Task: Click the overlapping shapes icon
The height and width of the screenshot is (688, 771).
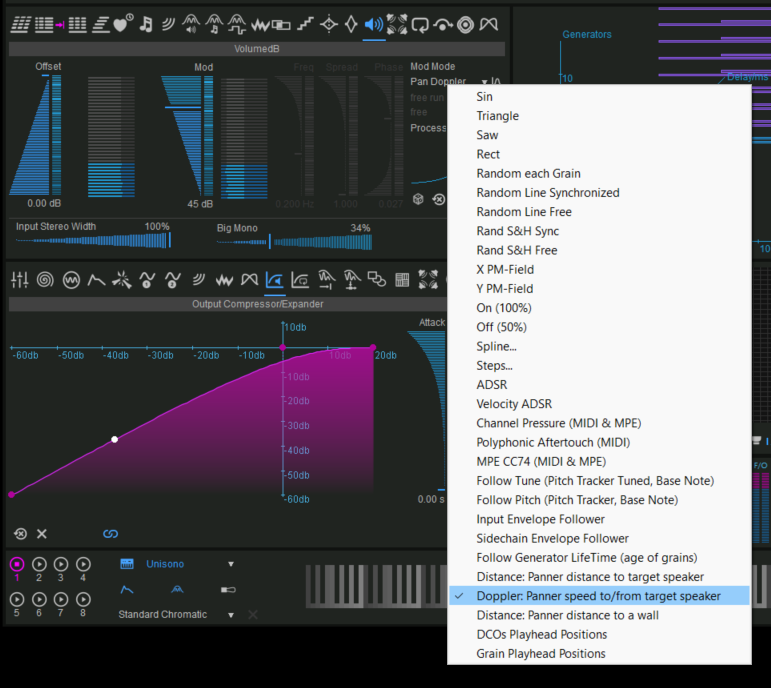Action: [377, 279]
